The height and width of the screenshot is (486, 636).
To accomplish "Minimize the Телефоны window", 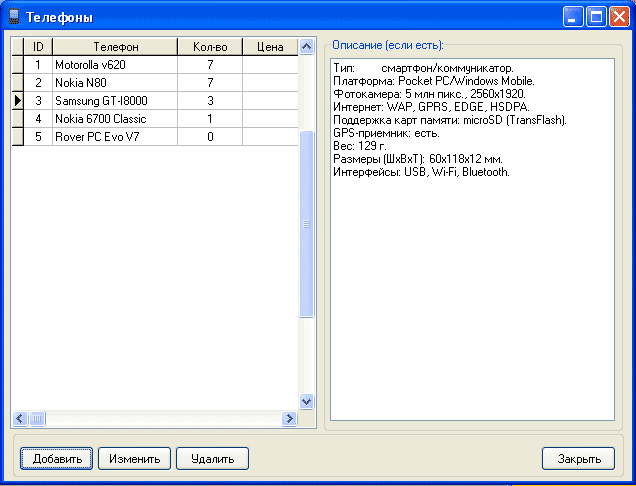I will [x=573, y=17].
